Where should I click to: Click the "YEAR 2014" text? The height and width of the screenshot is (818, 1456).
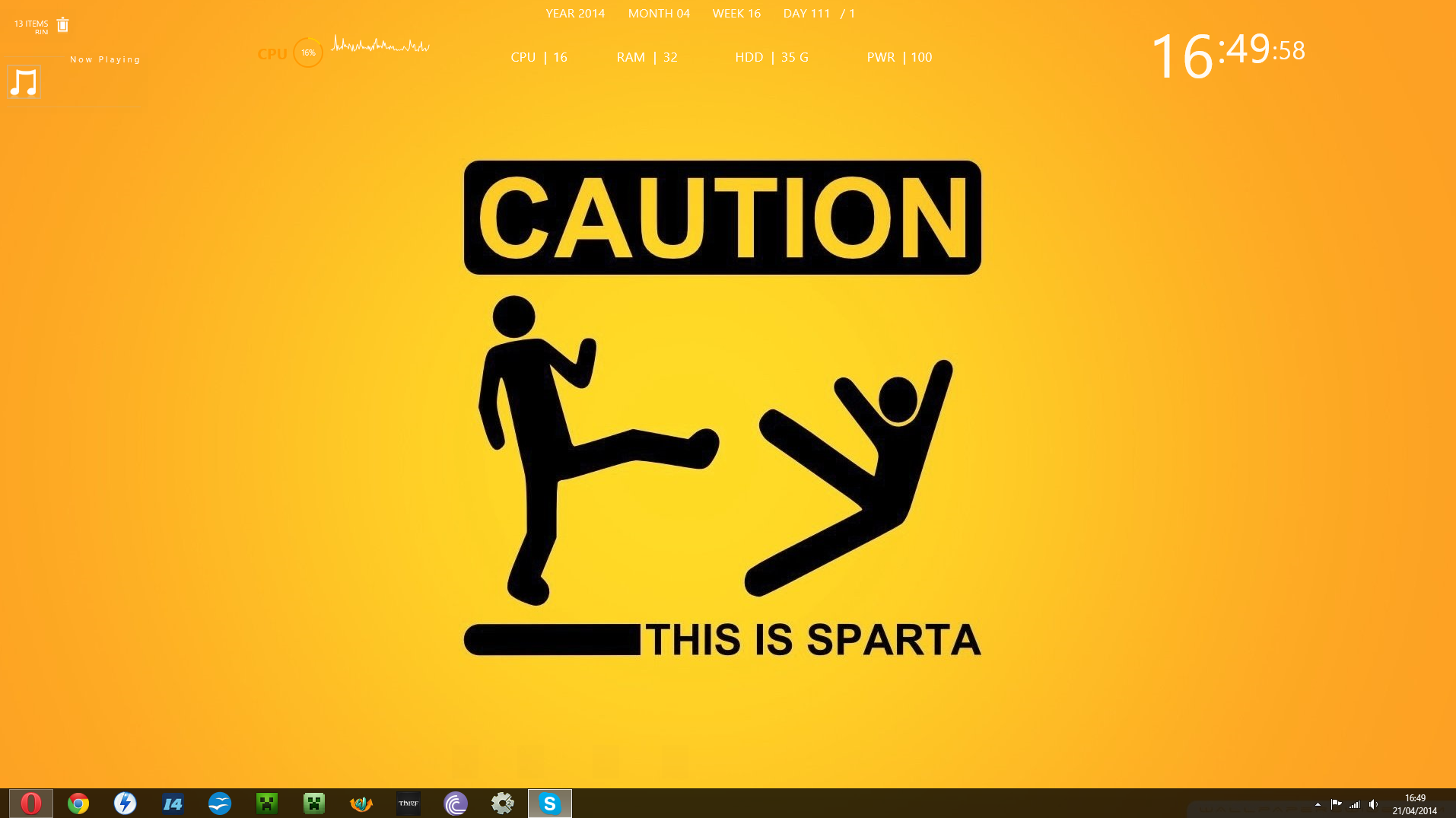(575, 14)
